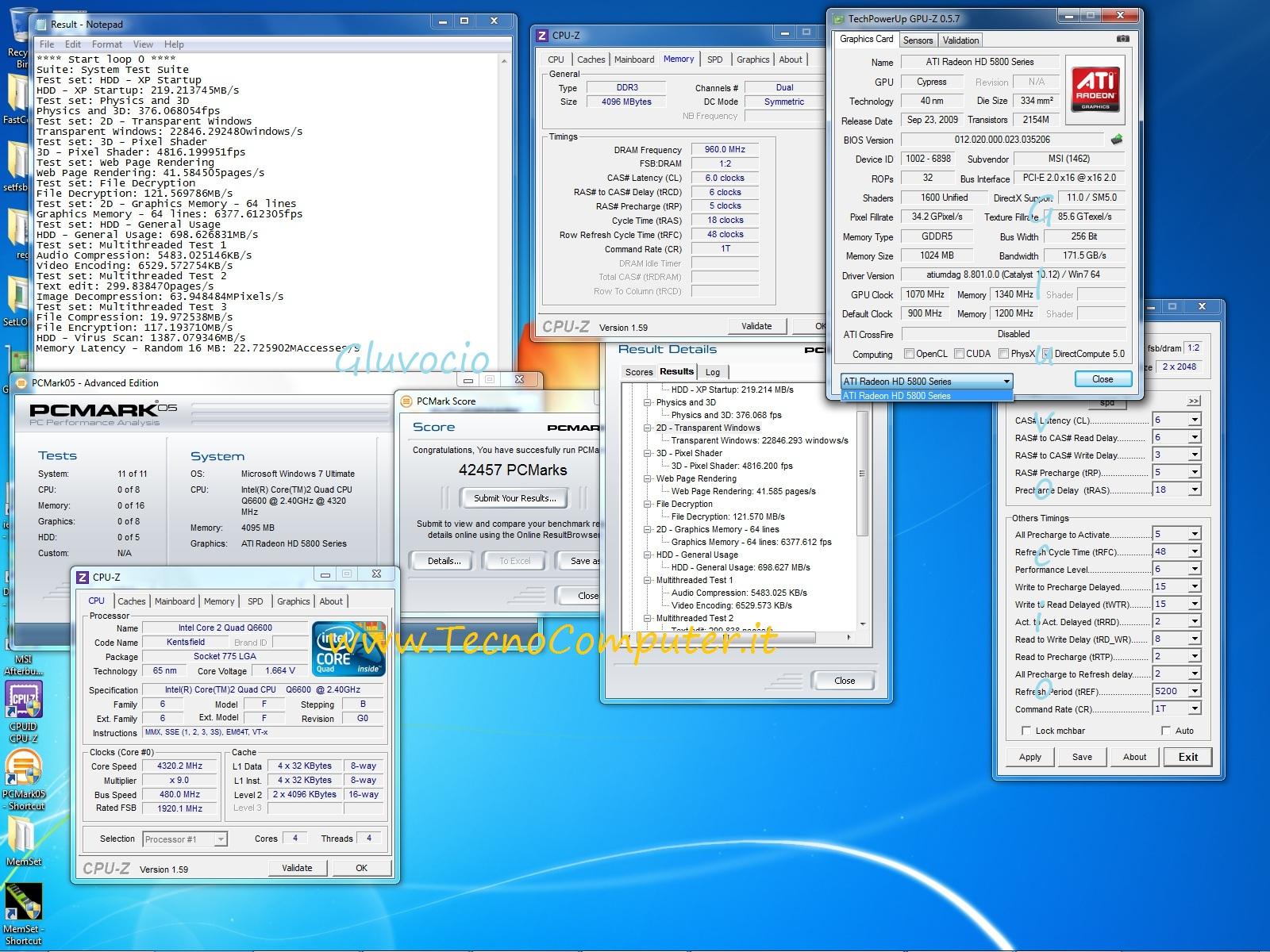Open the MSI Afterburner desktop icon
Image resolution: width=1270 pixels, height=952 pixels.
coord(23,665)
